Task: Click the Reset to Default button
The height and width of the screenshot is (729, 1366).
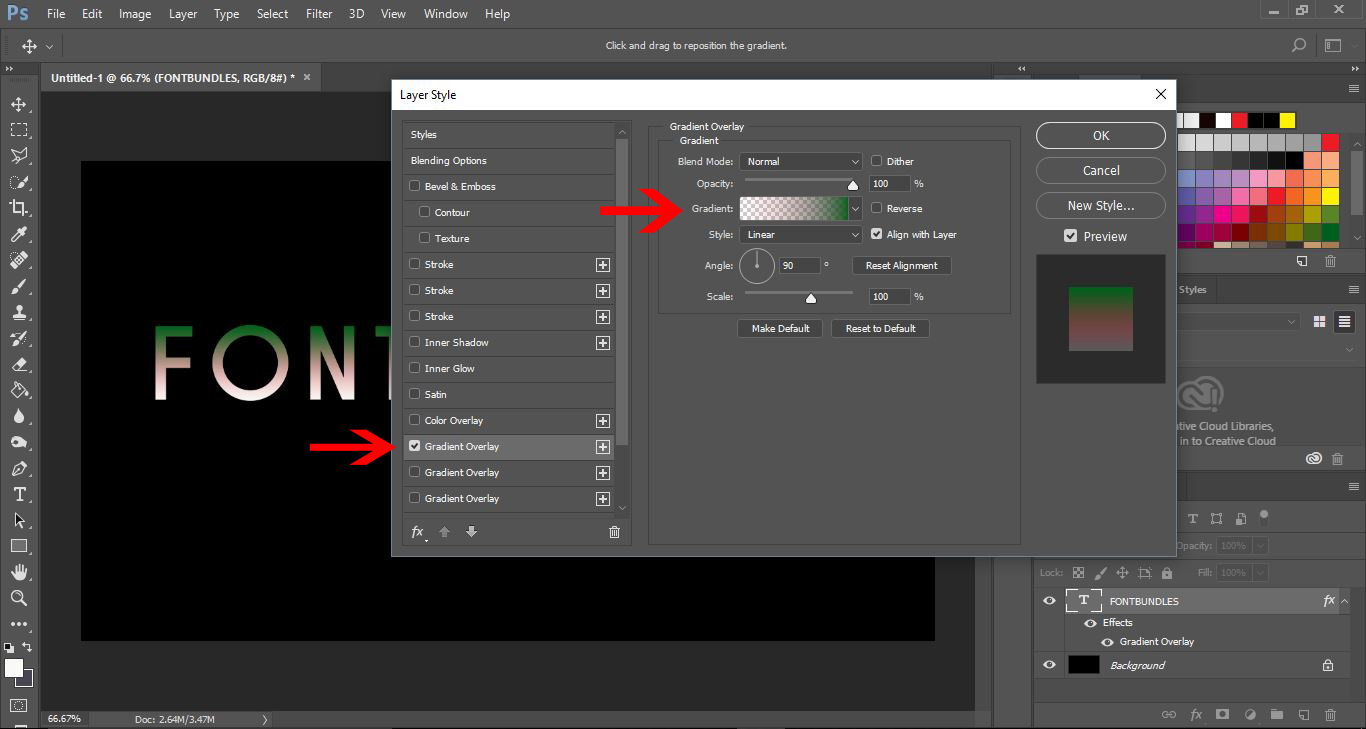Action: click(880, 328)
